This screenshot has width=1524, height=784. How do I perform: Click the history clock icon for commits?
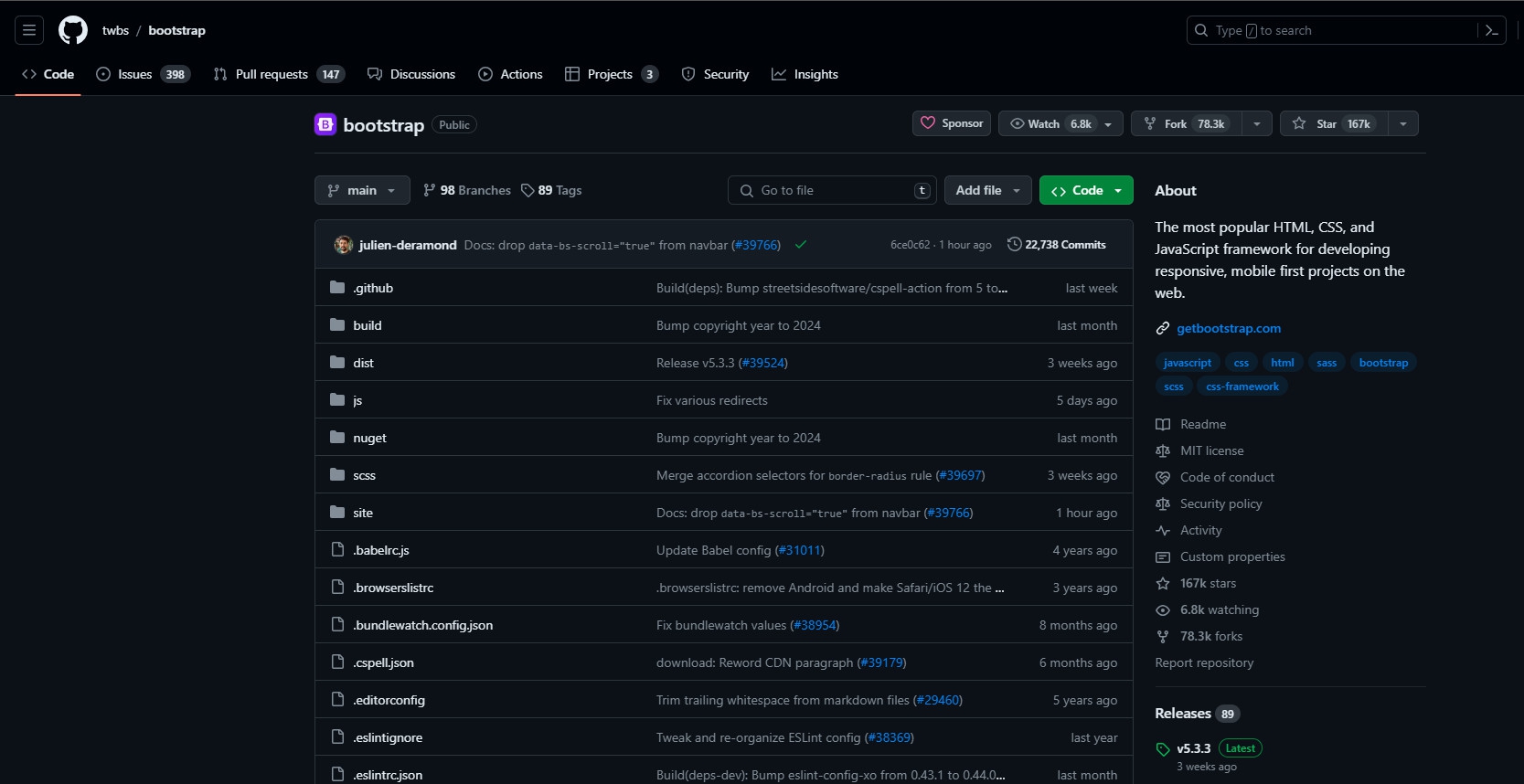point(1014,244)
